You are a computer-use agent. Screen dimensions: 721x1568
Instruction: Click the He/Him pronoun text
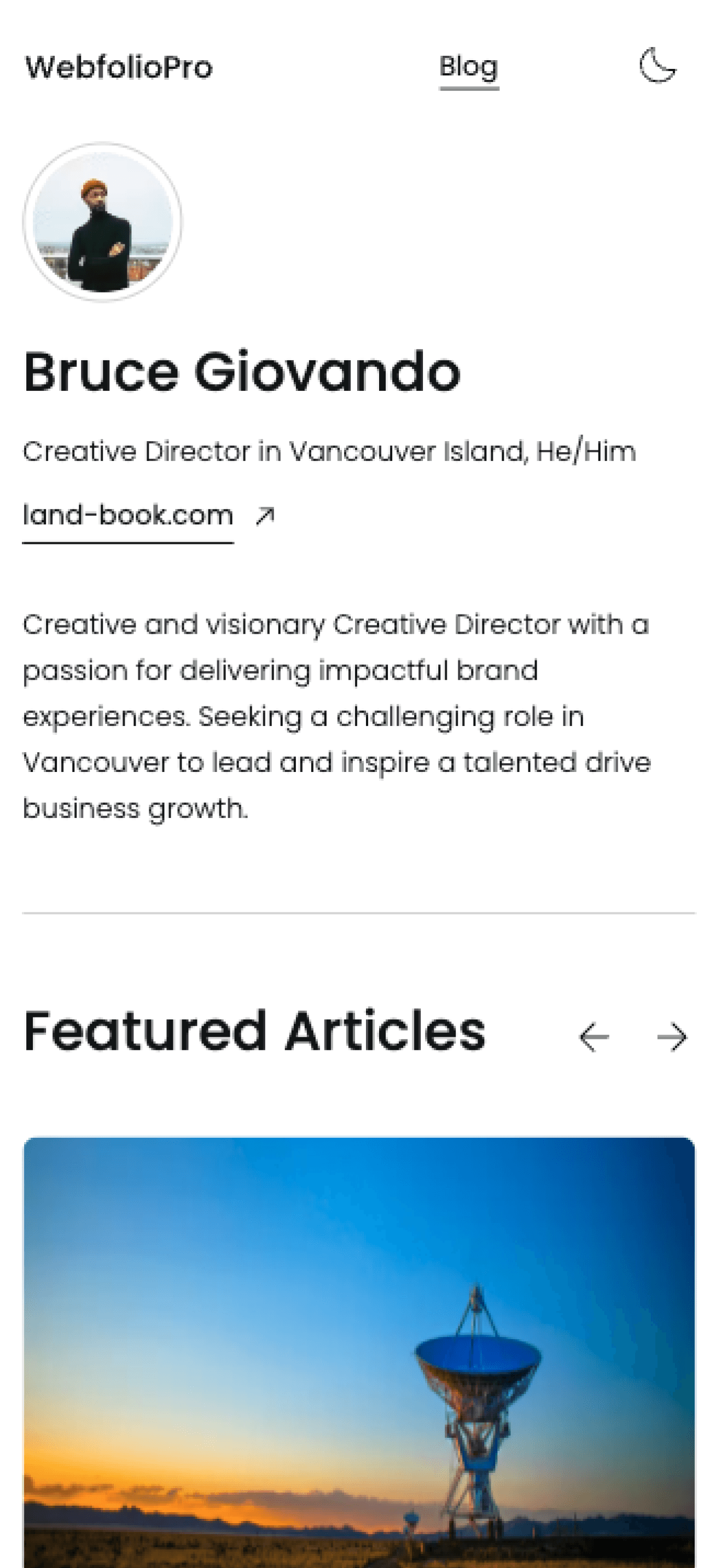tap(586, 452)
